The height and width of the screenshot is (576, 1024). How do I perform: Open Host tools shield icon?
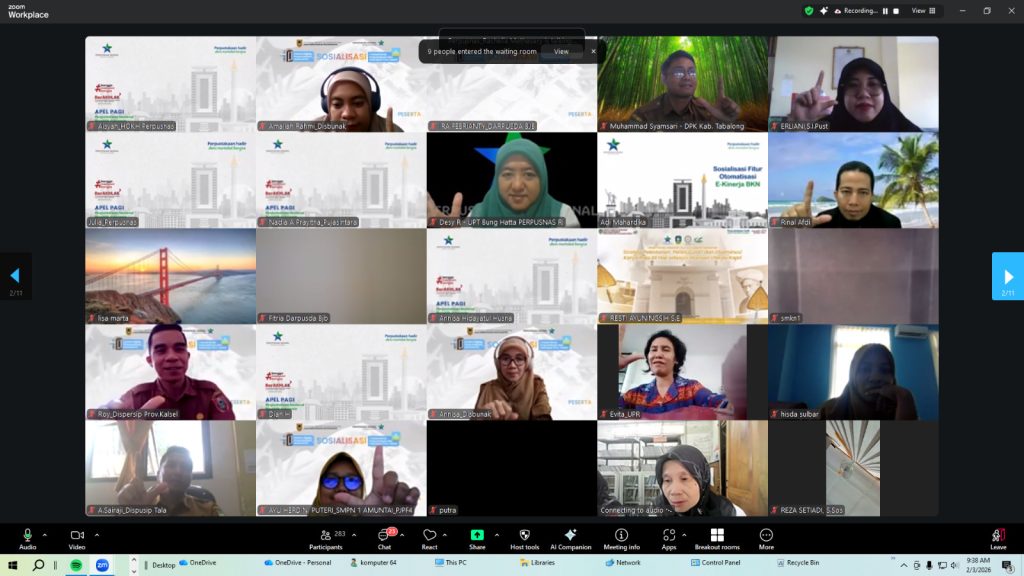pyautogui.click(x=524, y=537)
